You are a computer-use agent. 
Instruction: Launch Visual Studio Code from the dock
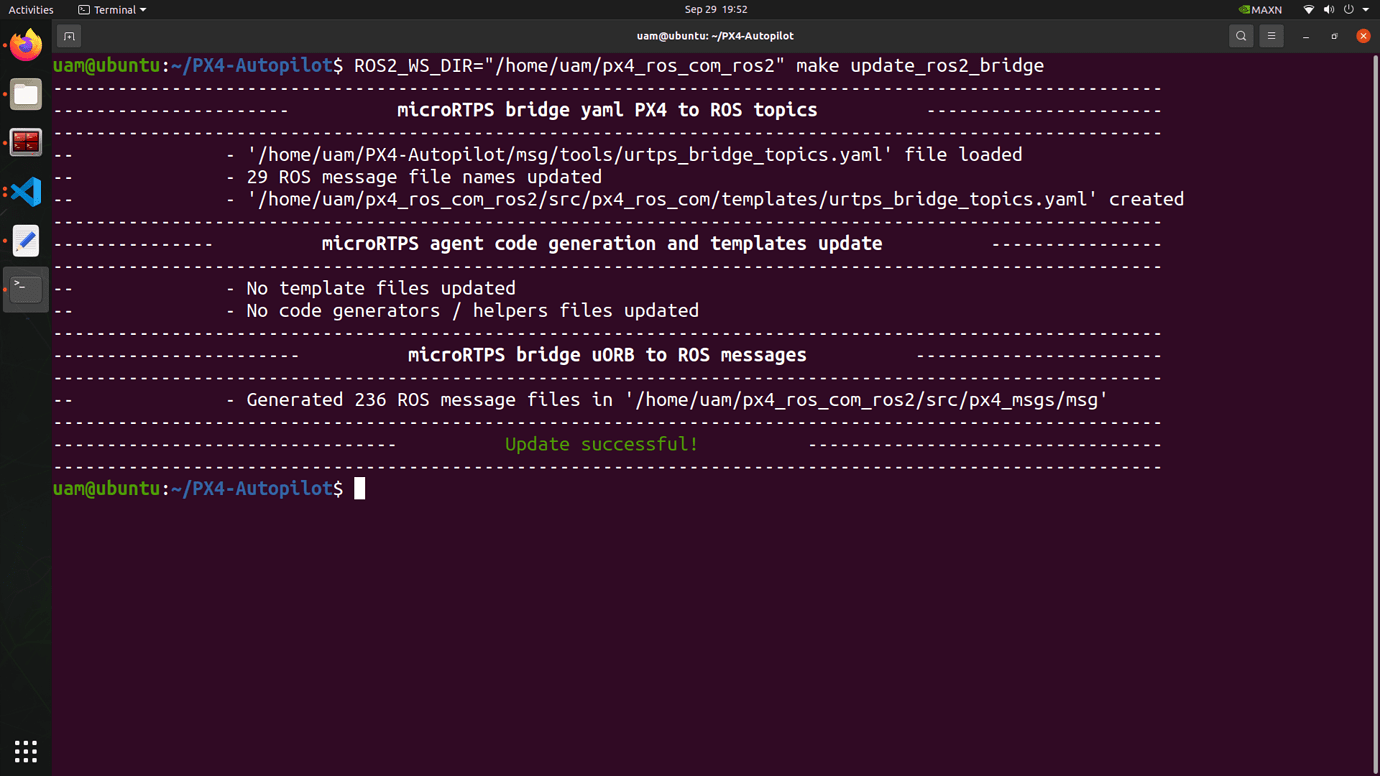coord(25,190)
